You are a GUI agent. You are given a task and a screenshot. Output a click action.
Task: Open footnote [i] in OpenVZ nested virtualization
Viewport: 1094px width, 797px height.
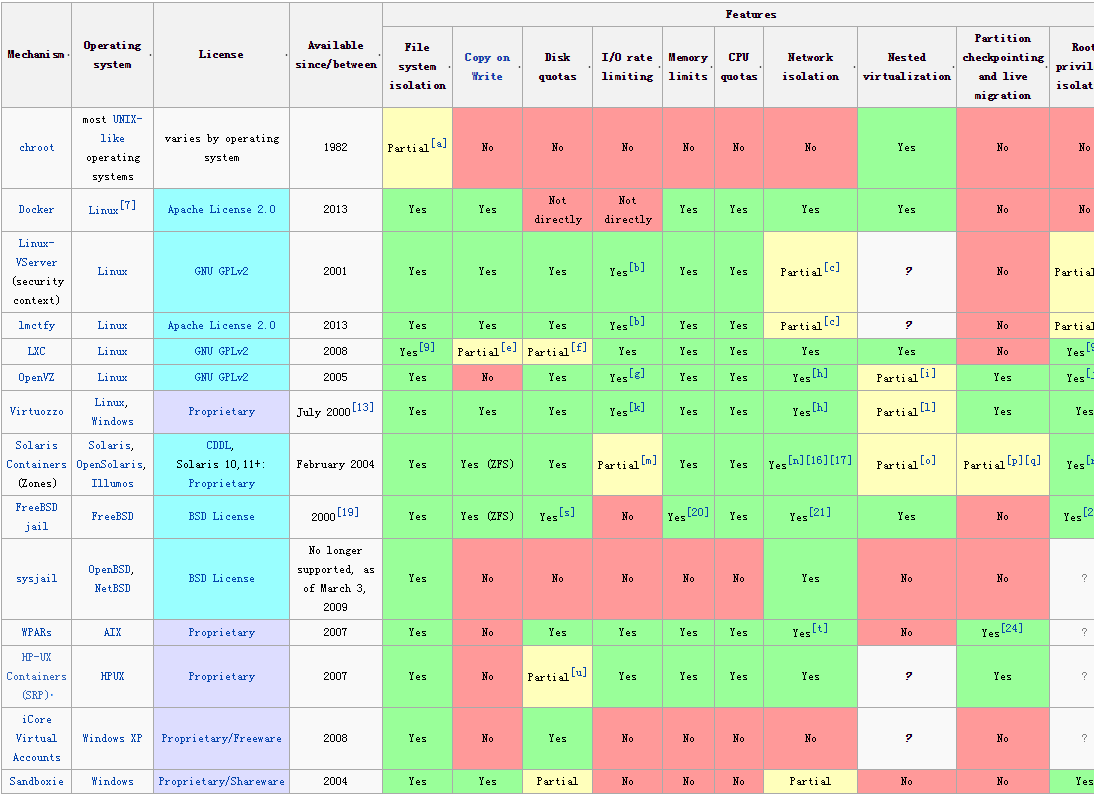[927, 373]
